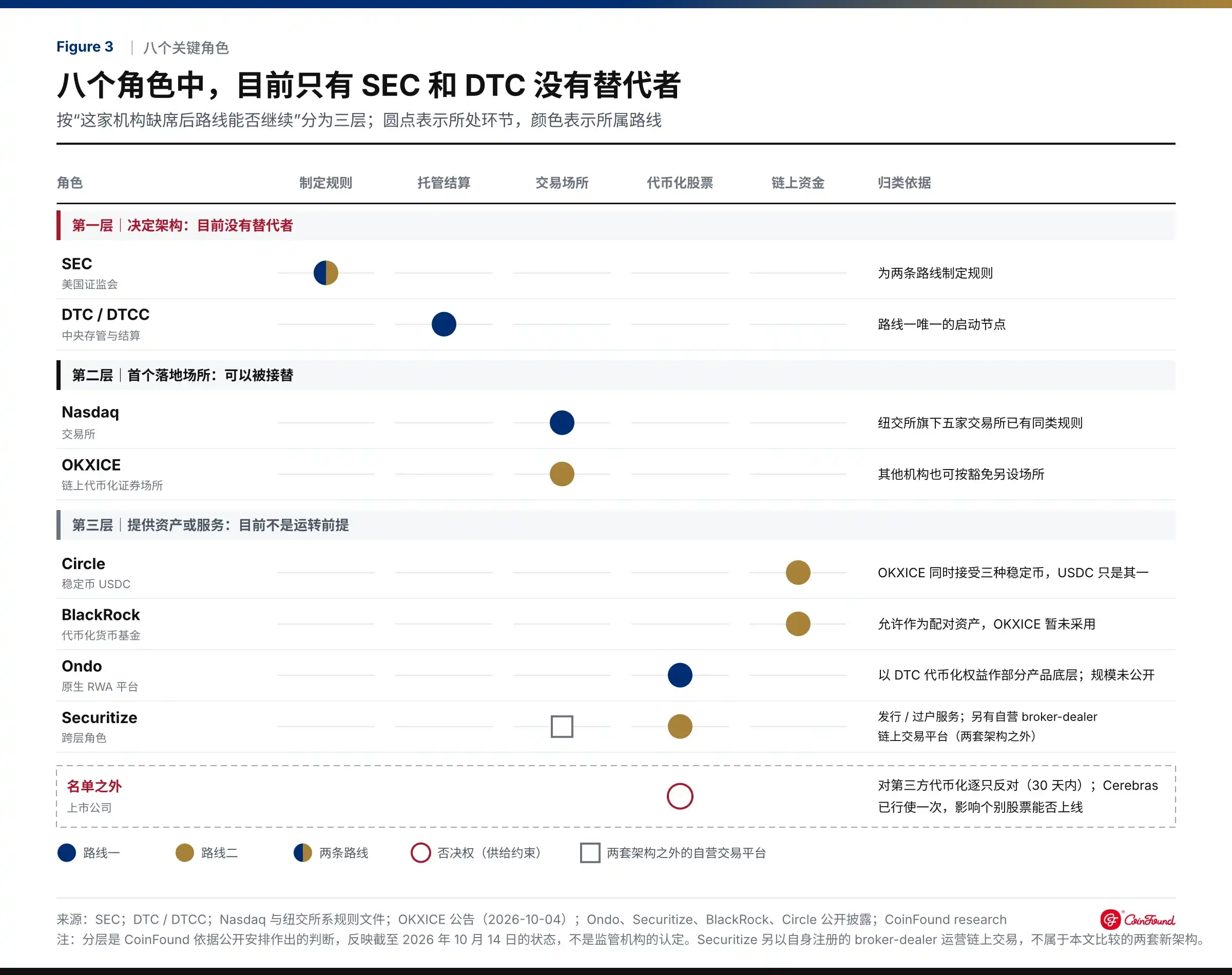Click the text 为两条路线制定规则
This screenshot has width=1232, height=975.
(935, 273)
